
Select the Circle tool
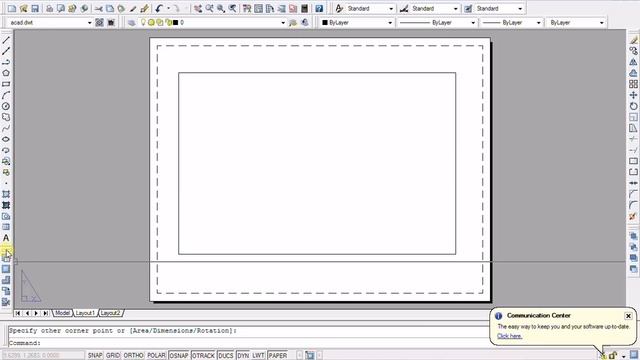[x=6, y=106]
